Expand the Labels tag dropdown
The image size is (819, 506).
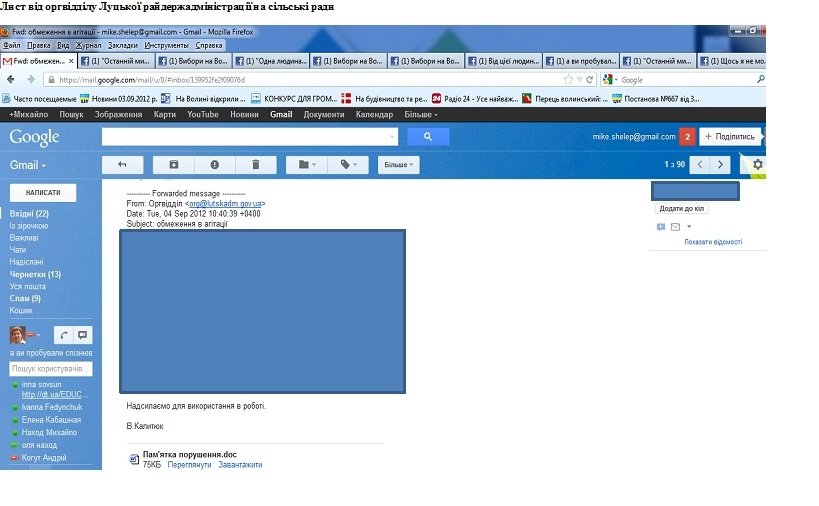(349, 164)
